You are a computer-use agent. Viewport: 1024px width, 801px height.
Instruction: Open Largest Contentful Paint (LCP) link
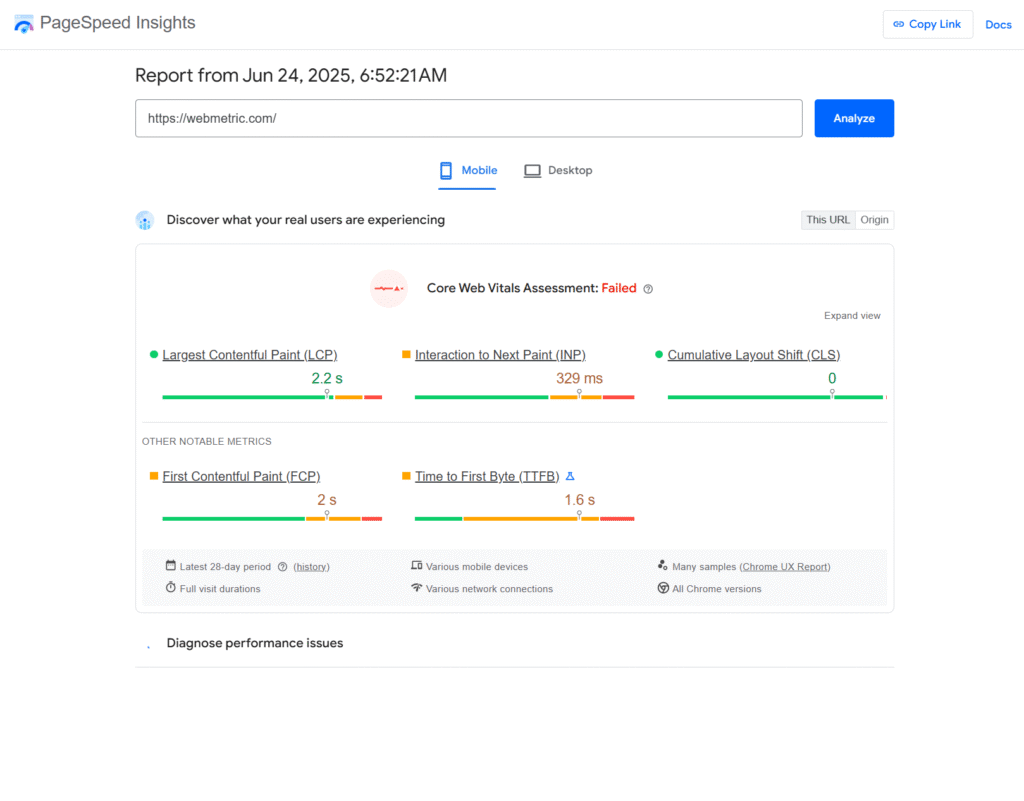point(249,354)
